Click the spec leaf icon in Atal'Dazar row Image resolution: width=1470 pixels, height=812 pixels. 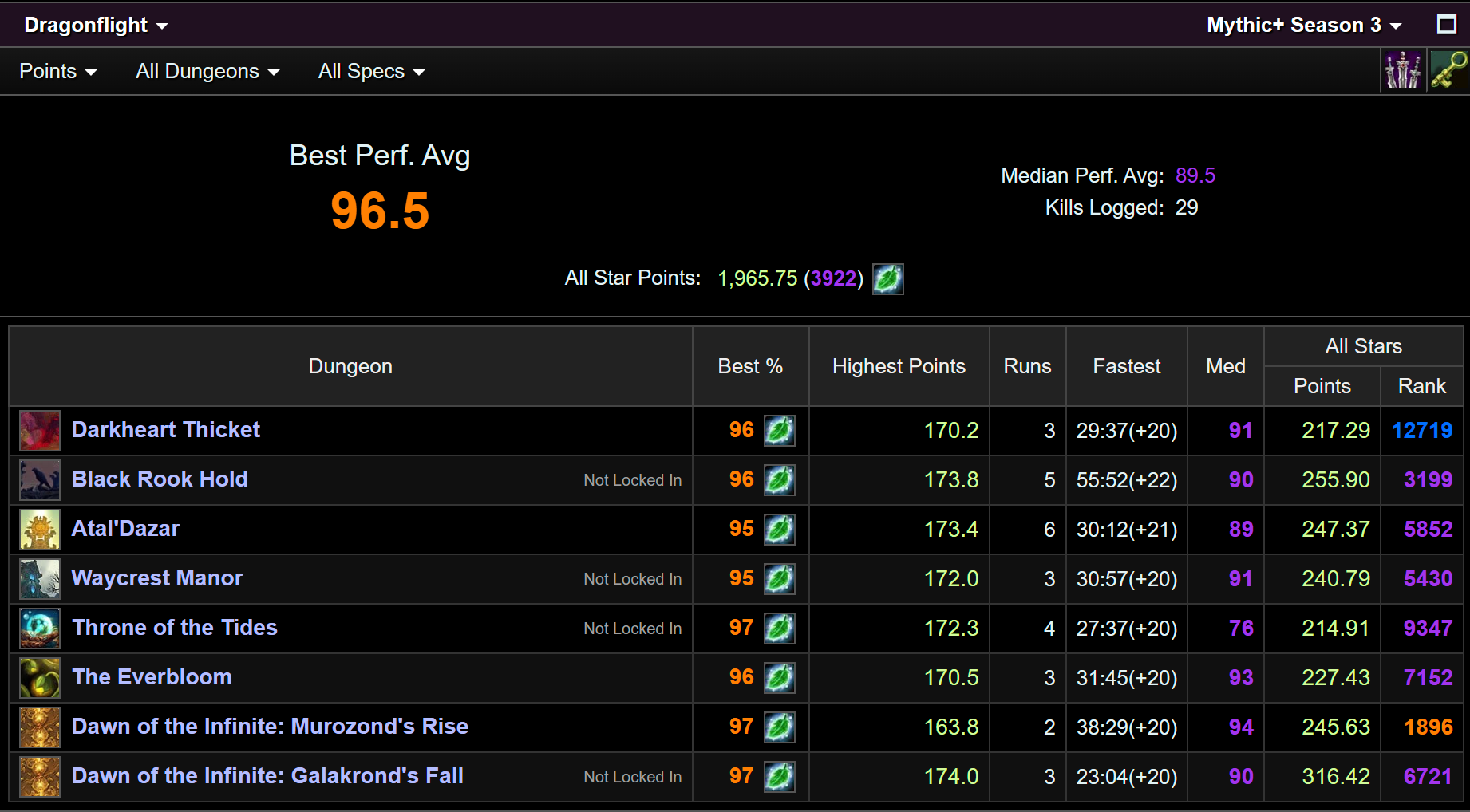click(780, 530)
